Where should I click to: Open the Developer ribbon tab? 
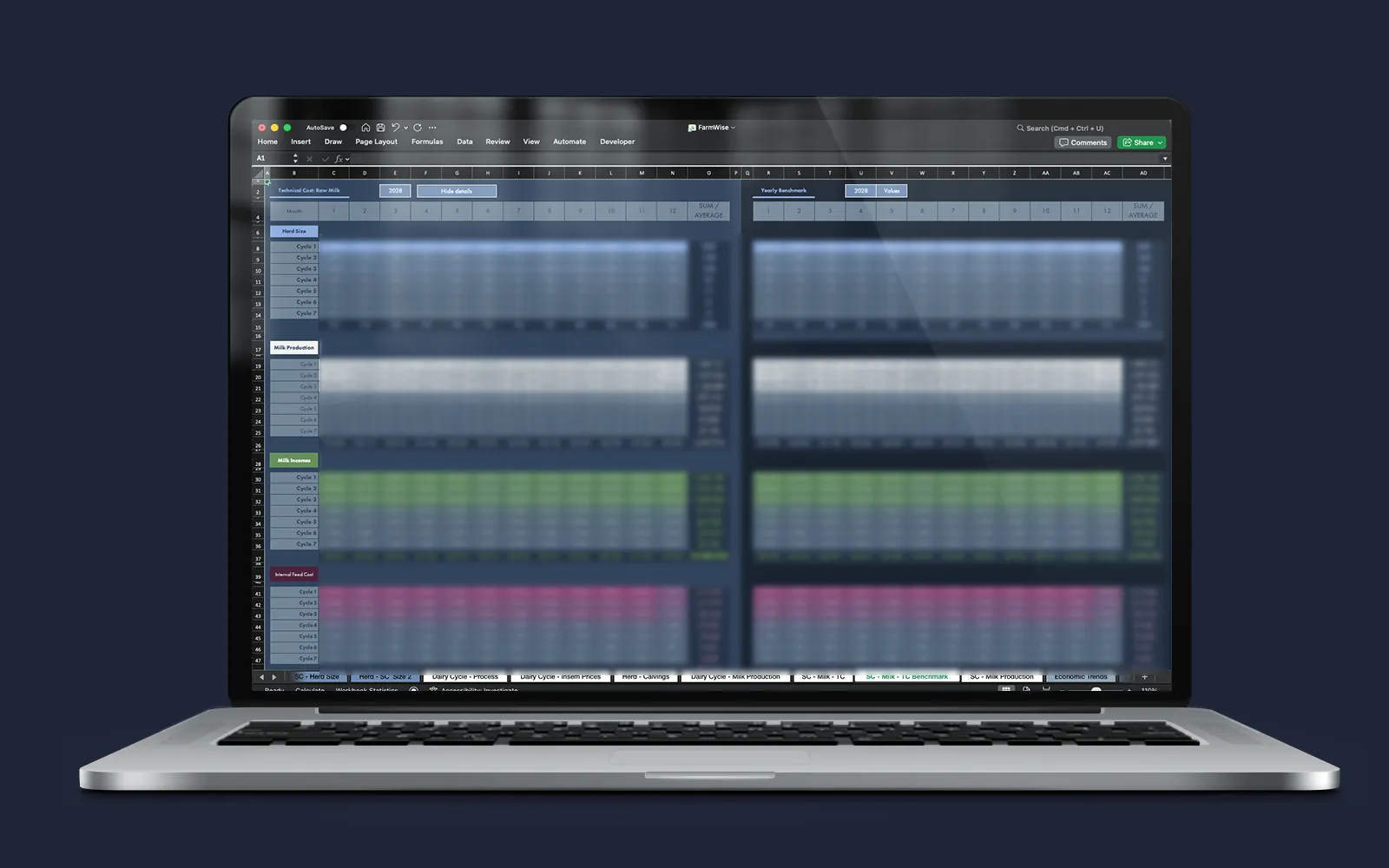617,141
